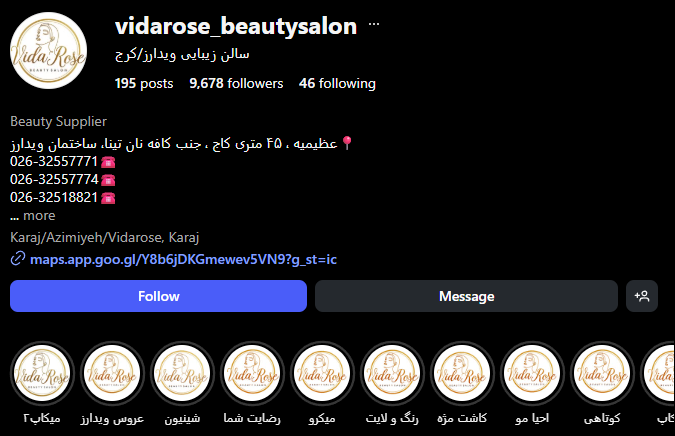Viewport: 675px width, 436px height.
Task: Open the شینیون story highlight
Action: 182,374
